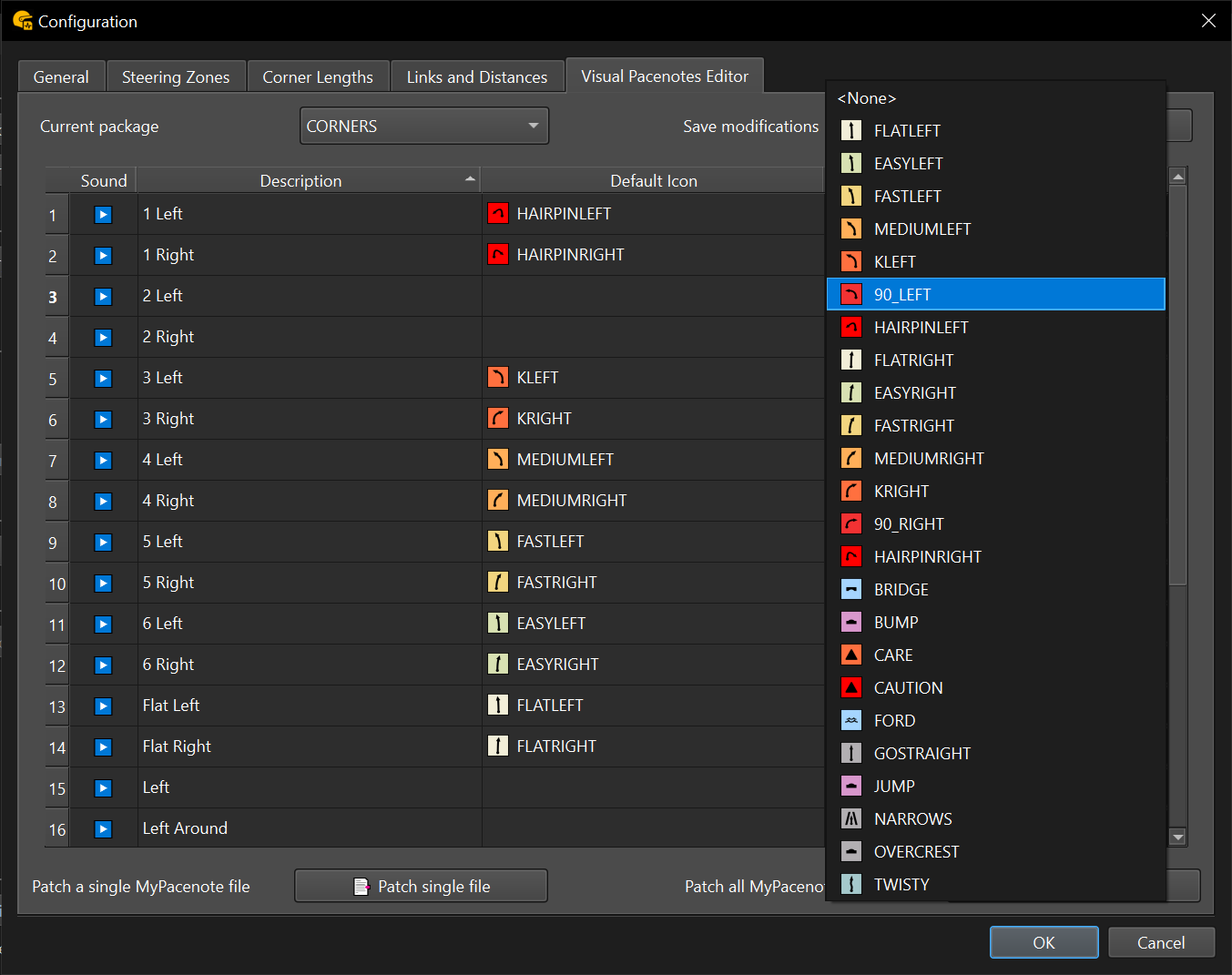Click the HAIRPINLEFT icon in row 1
Image resolution: width=1232 pixels, height=975 pixels.
pyautogui.click(x=497, y=214)
